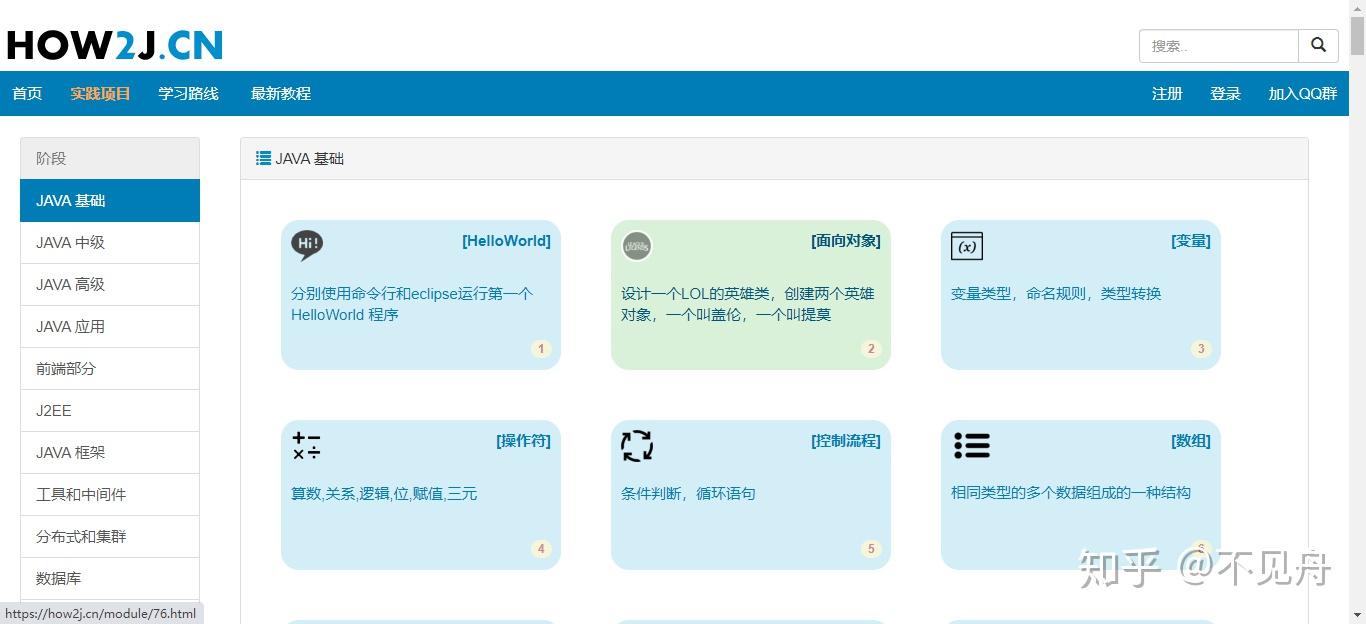This screenshot has width=1366, height=624.
Task: Click the 变量类型，命名规则，类型转换 text
Action: [x=1056, y=294]
